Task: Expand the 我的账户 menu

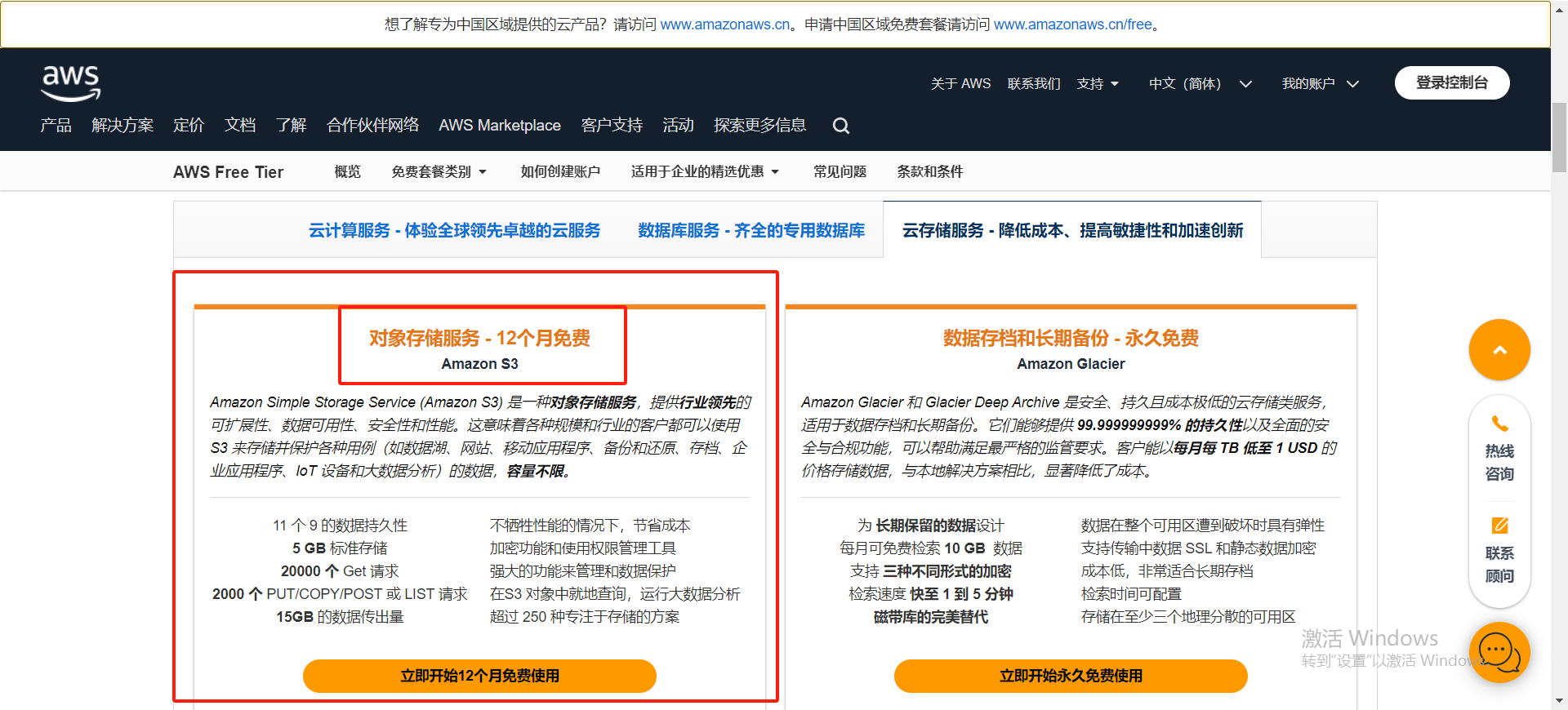Action: tap(1320, 83)
